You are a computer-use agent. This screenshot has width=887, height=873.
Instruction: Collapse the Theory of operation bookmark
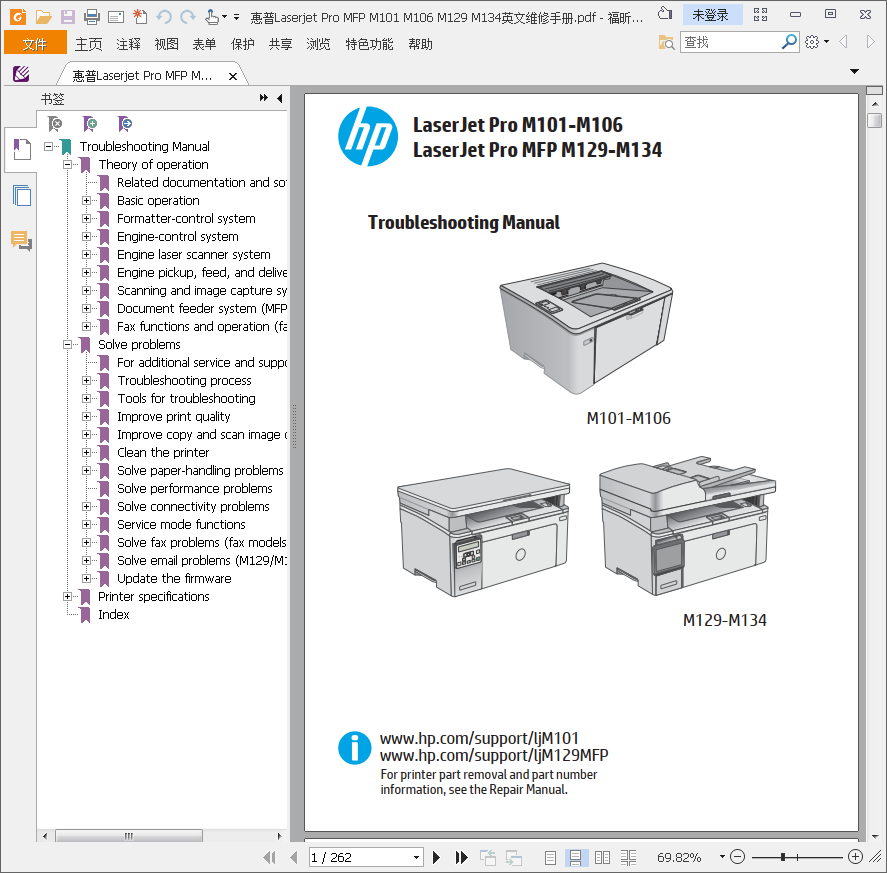68,165
